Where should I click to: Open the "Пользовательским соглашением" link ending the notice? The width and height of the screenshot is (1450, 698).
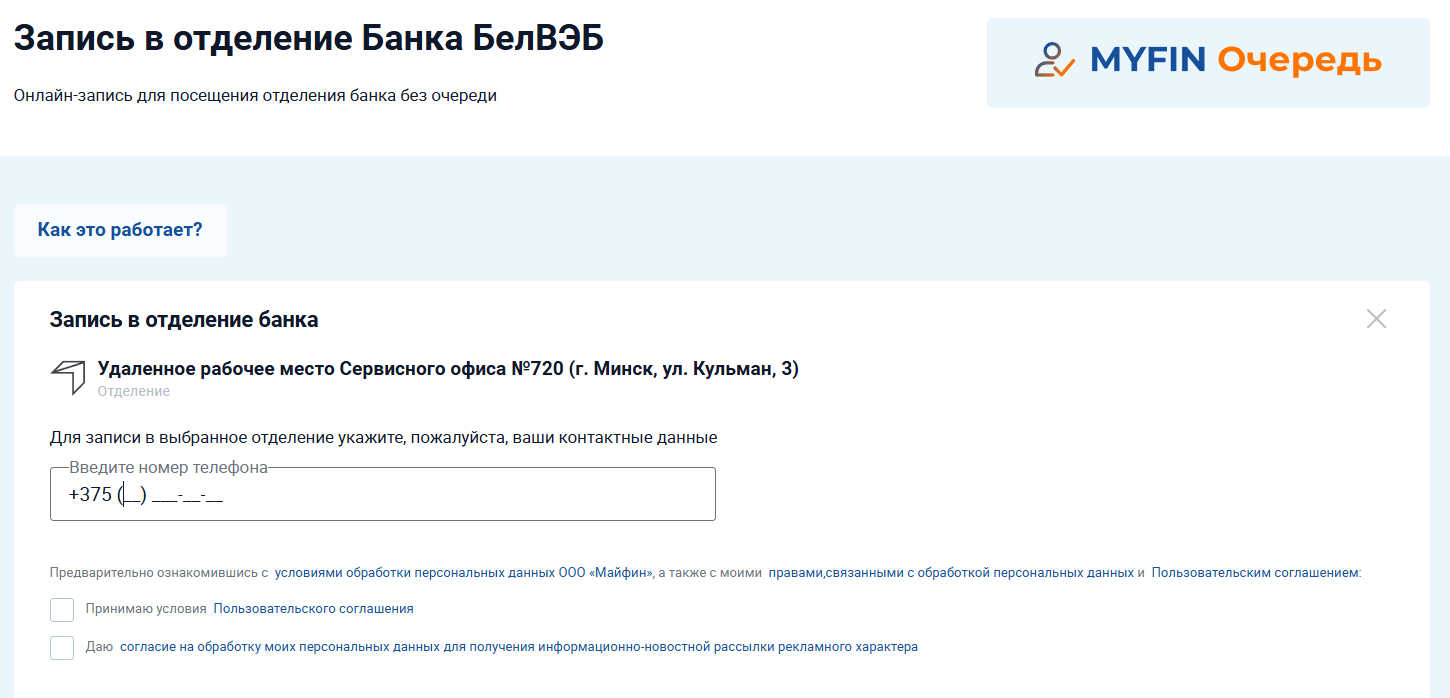(1255, 573)
